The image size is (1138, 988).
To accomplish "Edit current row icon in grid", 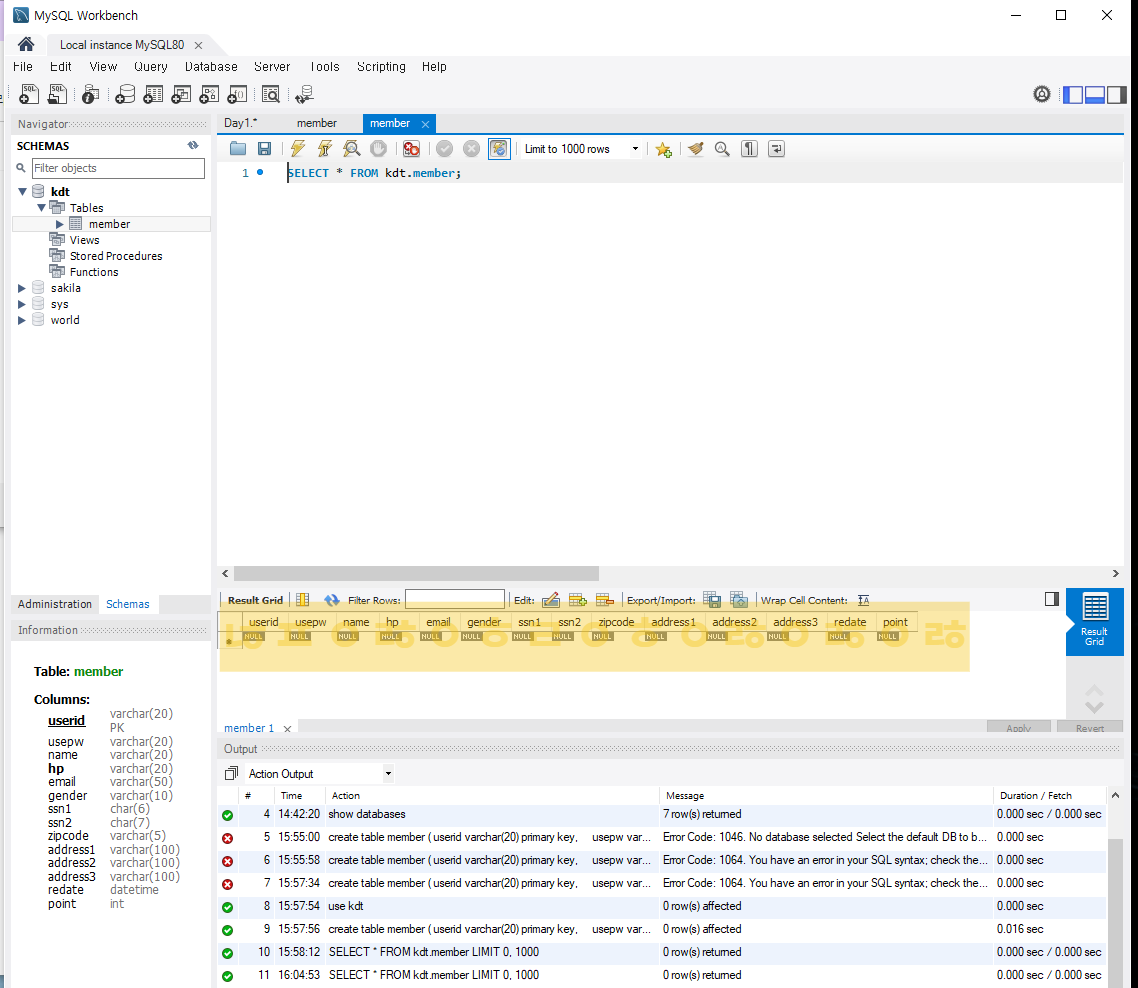I will (x=551, y=600).
